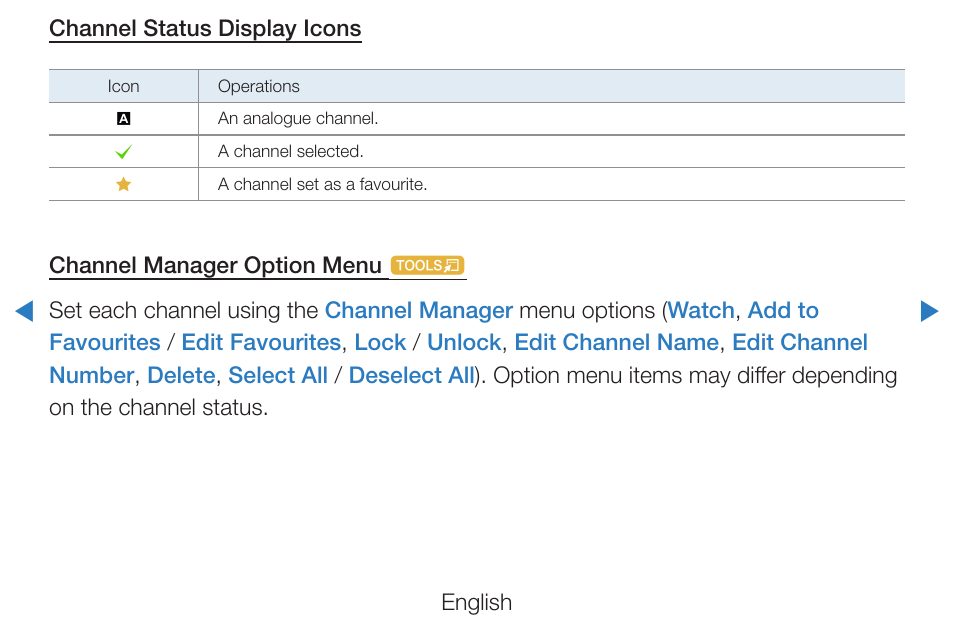The width and height of the screenshot is (954, 624).
Task: Select 'An analogue channel.' cell text
Action: [x=298, y=119]
